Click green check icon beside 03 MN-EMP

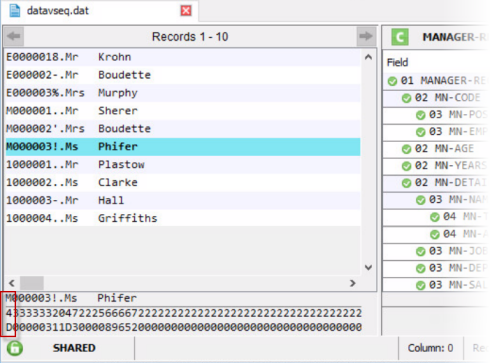[421, 132]
